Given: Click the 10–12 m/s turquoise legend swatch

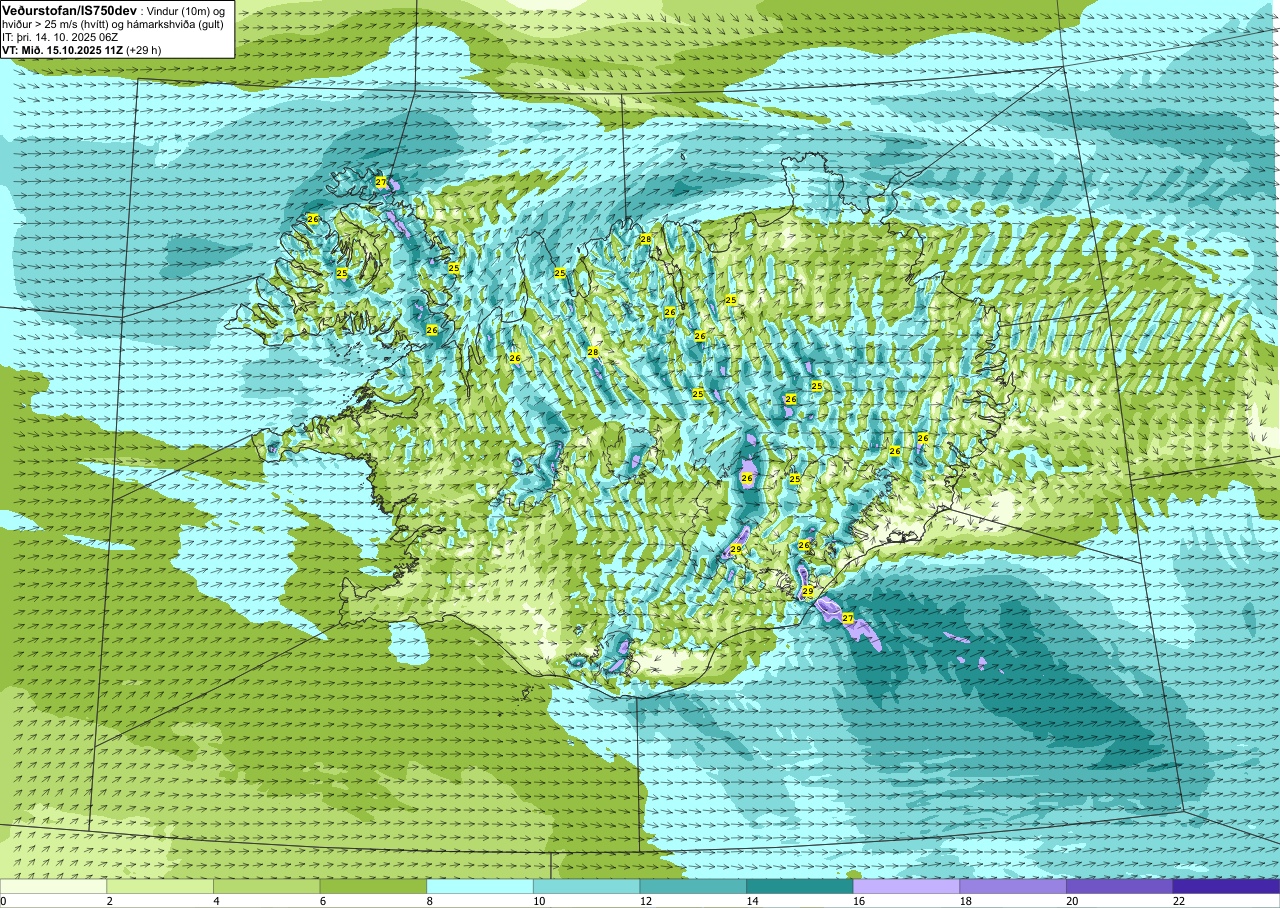Looking at the screenshot, I should click(587, 886).
